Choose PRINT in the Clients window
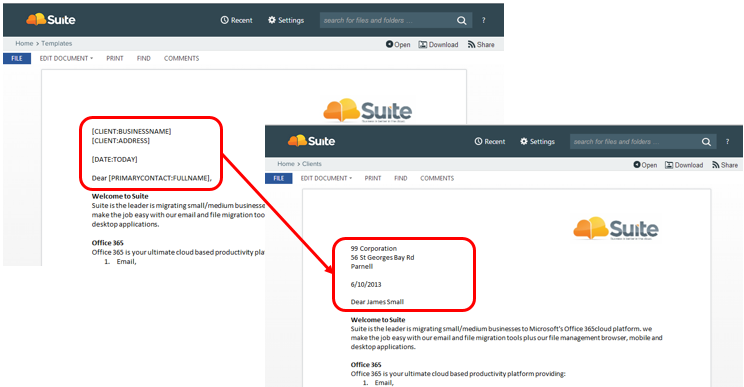This screenshot has width=744, height=387. pyautogui.click(x=373, y=178)
